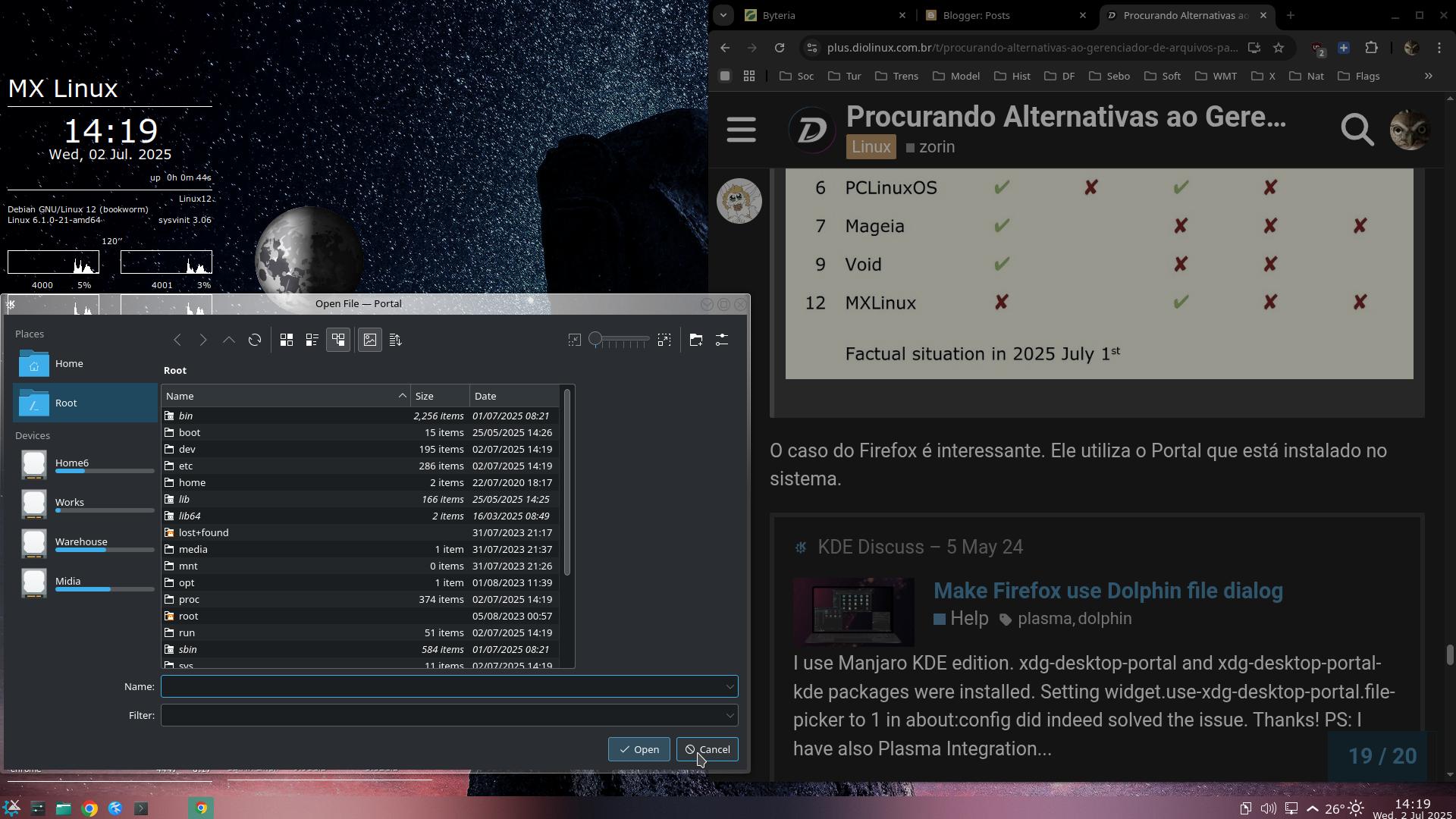Go back in file dialog history
This screenshot has height=819, width=1456.
(177, 340)
